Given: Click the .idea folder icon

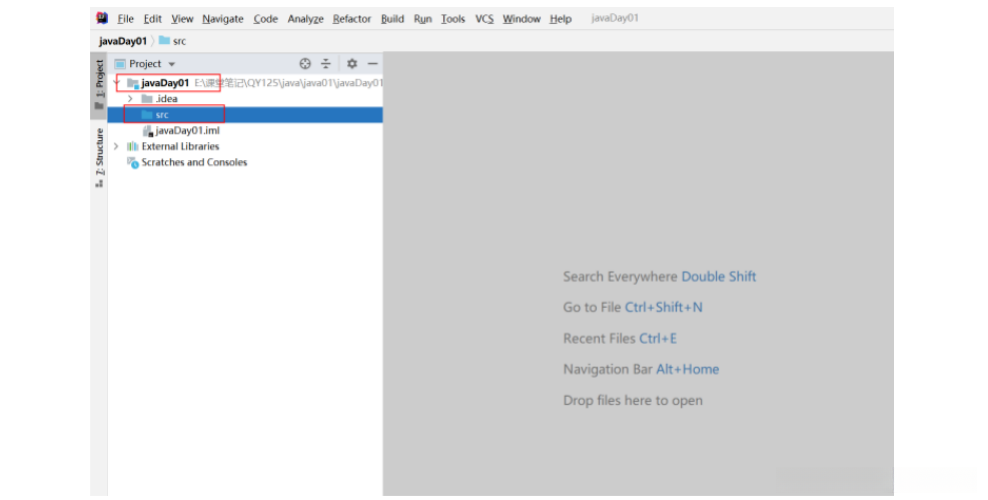Looking at the screenshot, I should tap(147, 99).
